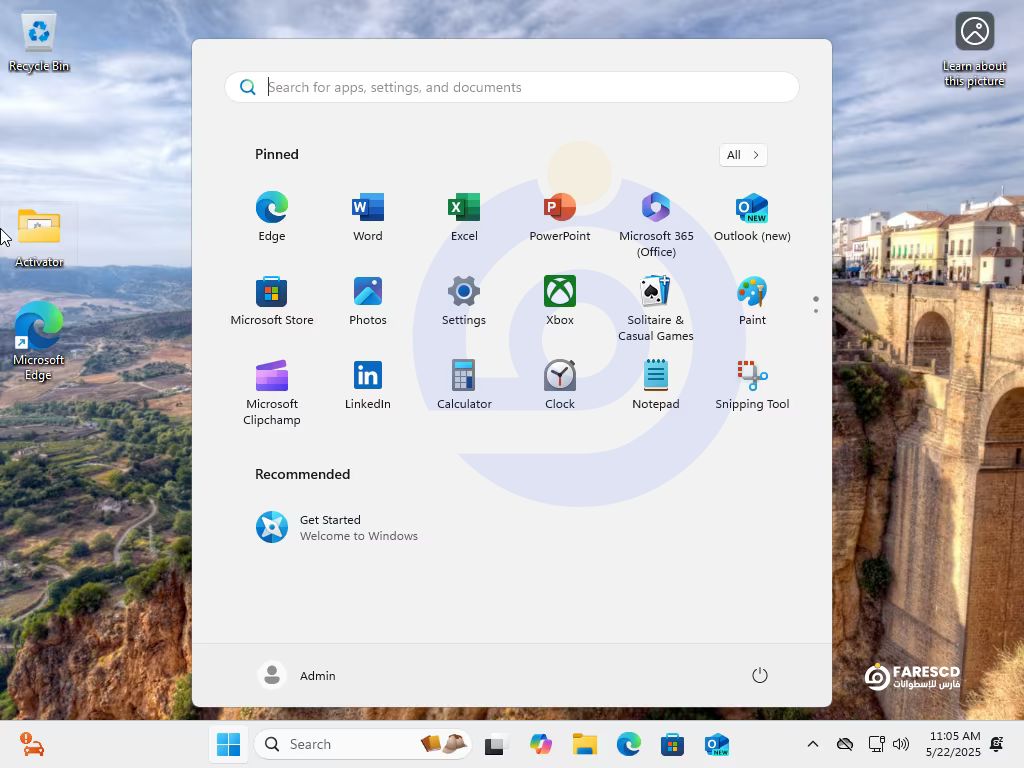Launch Calculator from pinned apps
This screenshot has height=768, width=1024.
coord(464,384)
